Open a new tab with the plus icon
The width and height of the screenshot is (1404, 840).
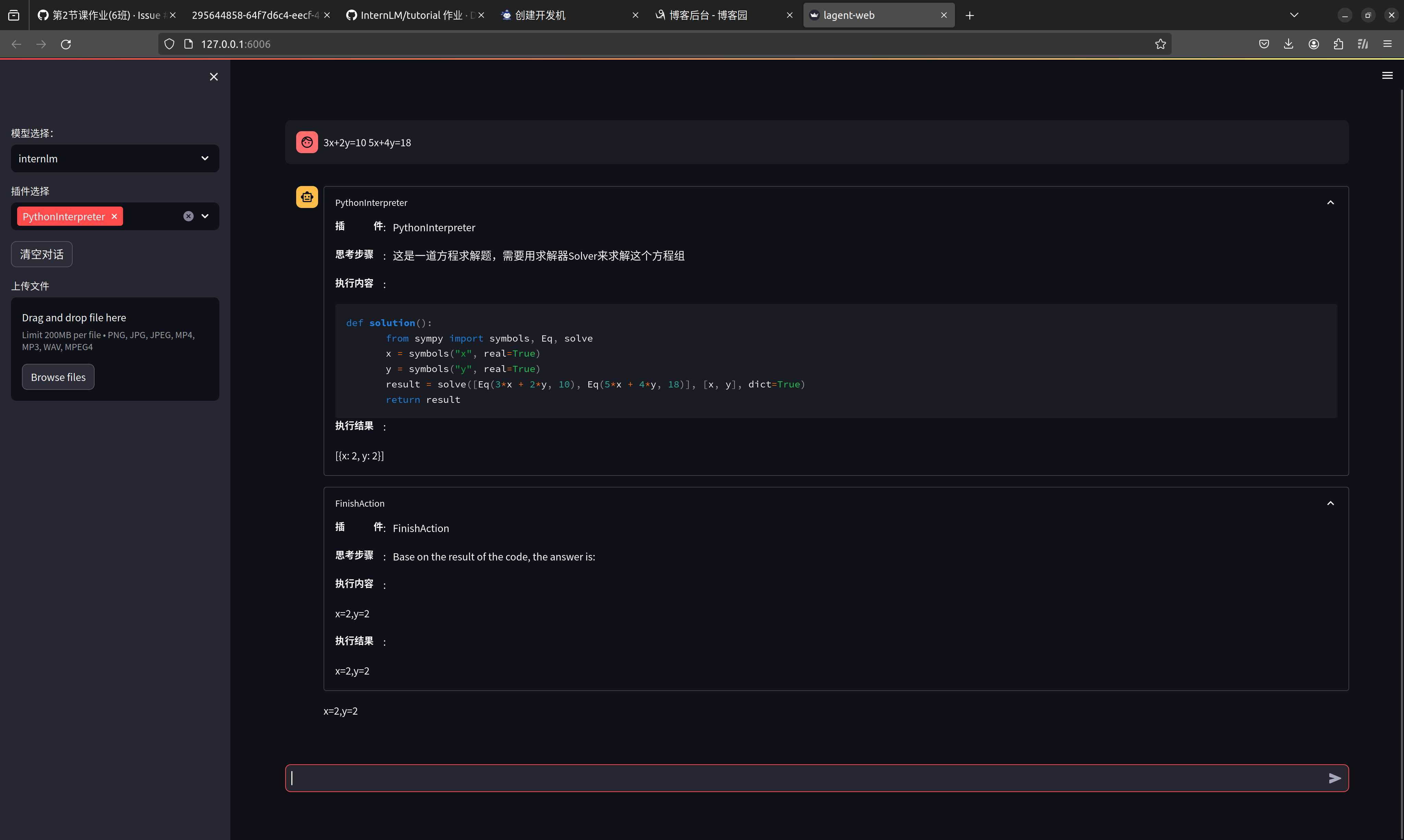[x=970, y=15]
